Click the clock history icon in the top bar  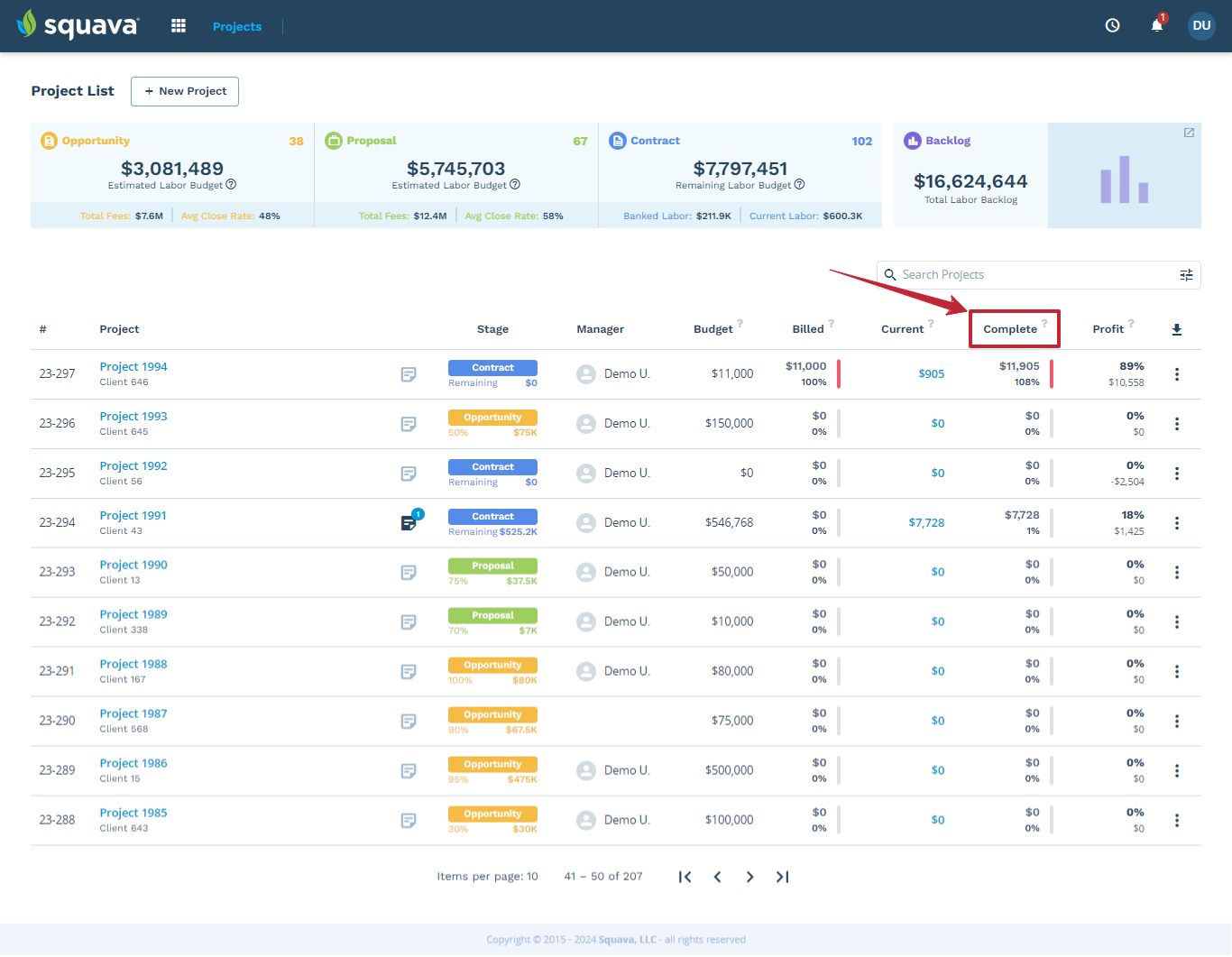click(x=1112, y=25)
